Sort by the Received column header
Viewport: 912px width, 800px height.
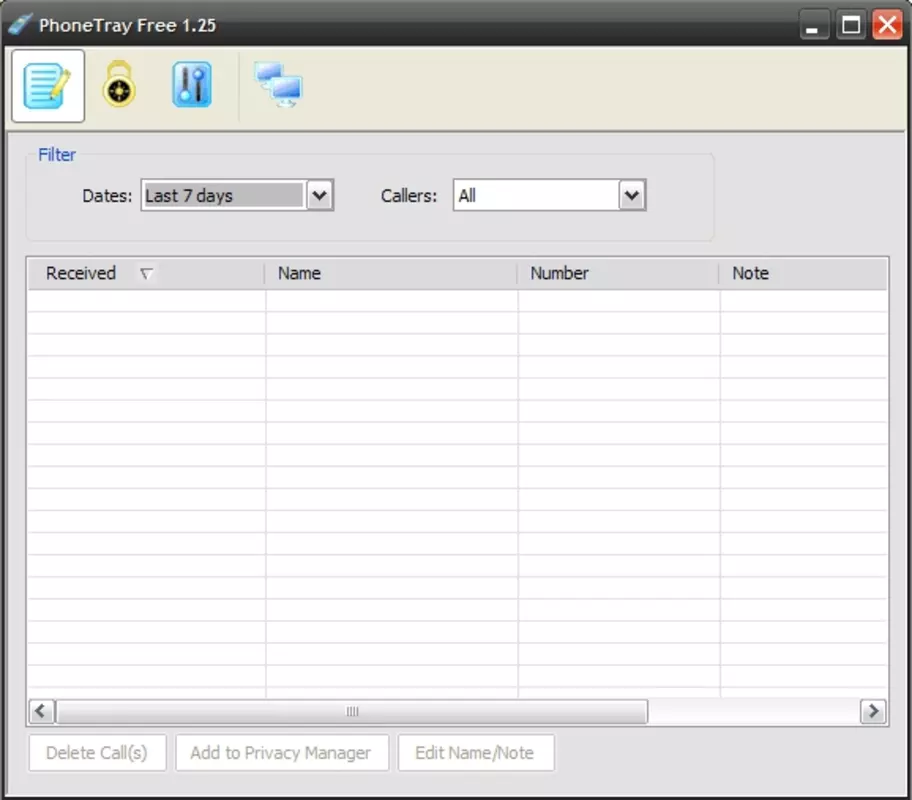145,273
